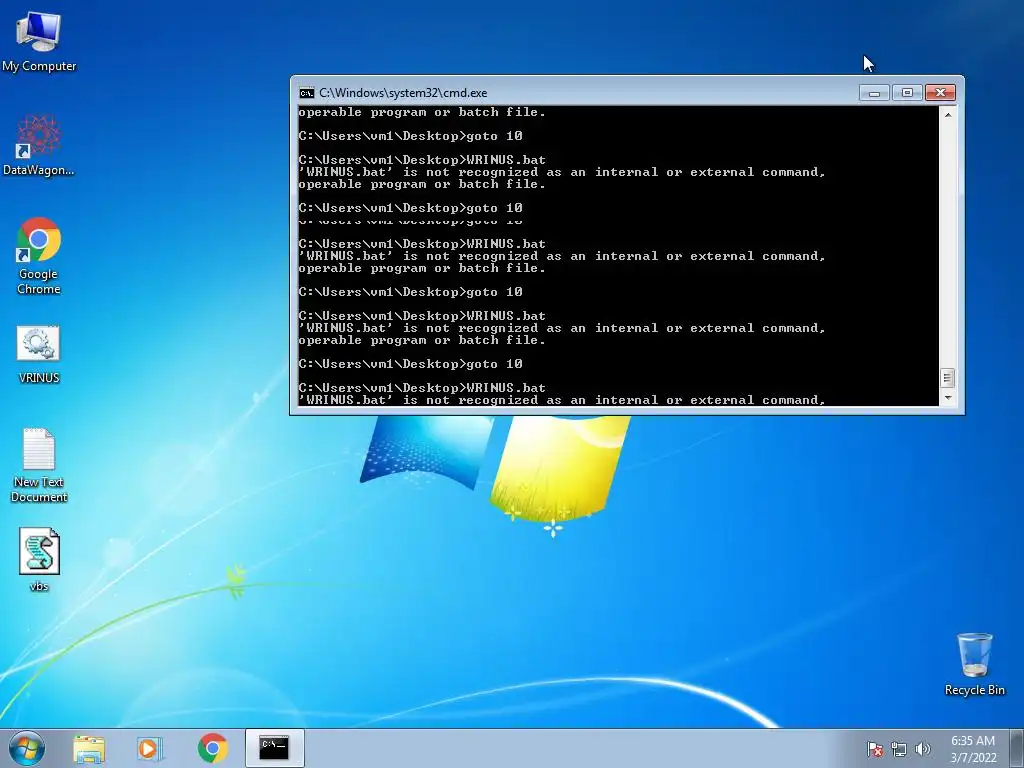
Task: Select the New Text Document icon
Action: click(x=39, y=465)
